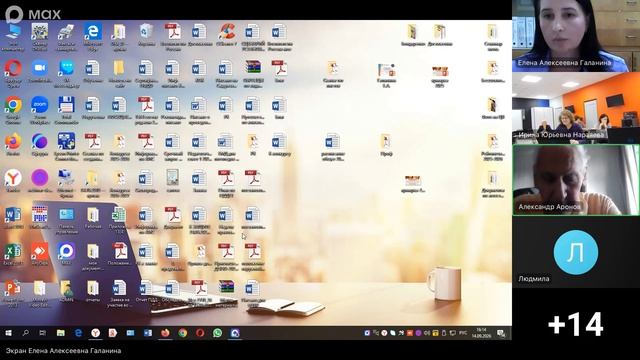Switch to Yandex browser in the taskbar
640x360 pixels.
[x=96, y=333]
